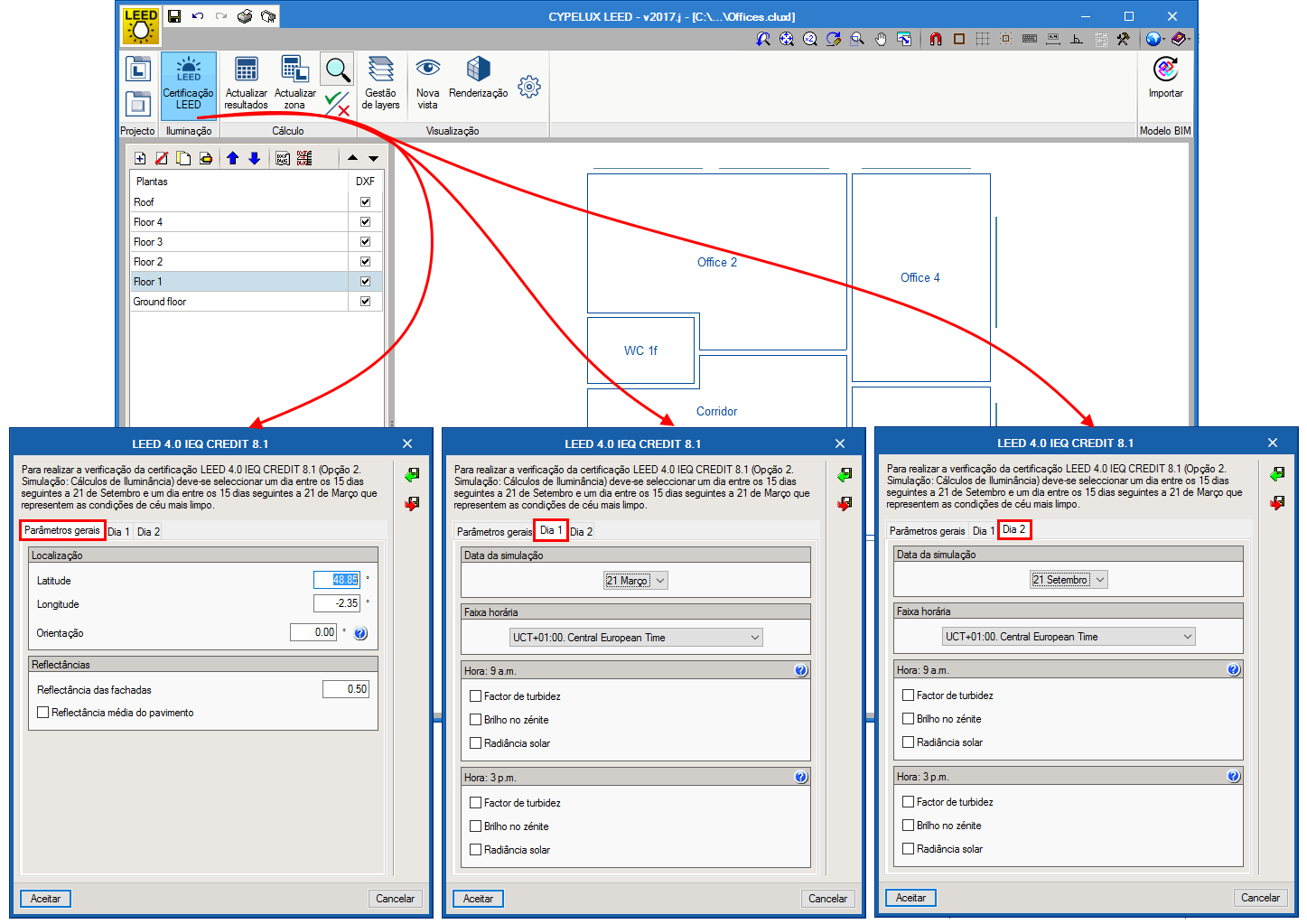Click blue up arrow to move floor up

(232, 158)
